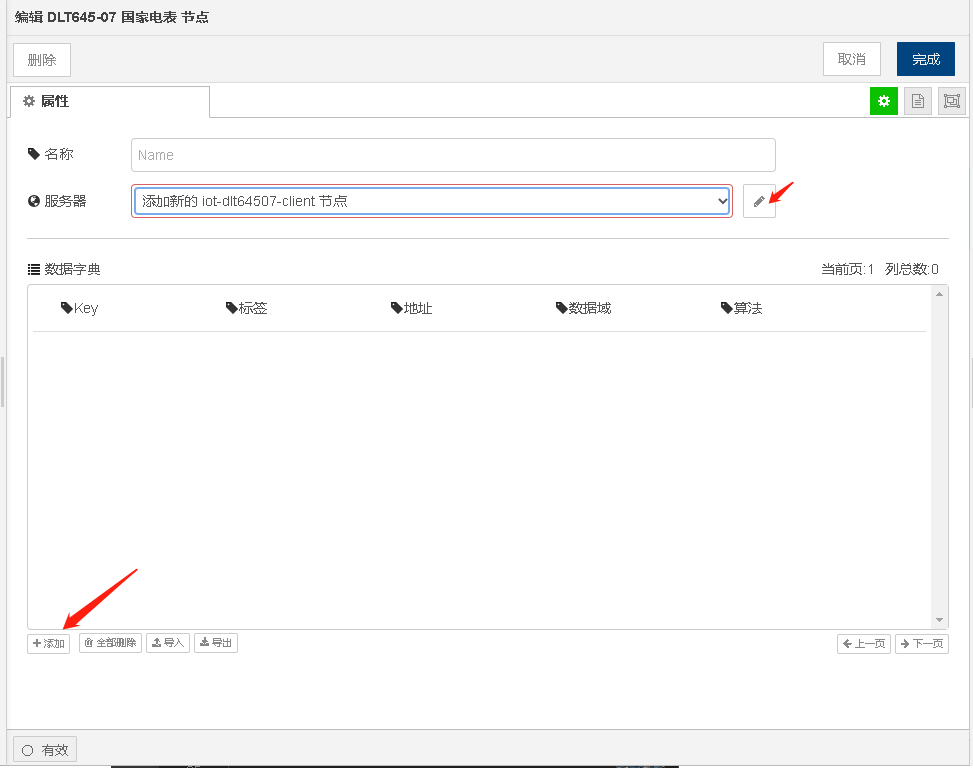The width and height of the screenshot is (973, 768).
Task: Open the node description document icon
Action: click(x=918, y=101)
